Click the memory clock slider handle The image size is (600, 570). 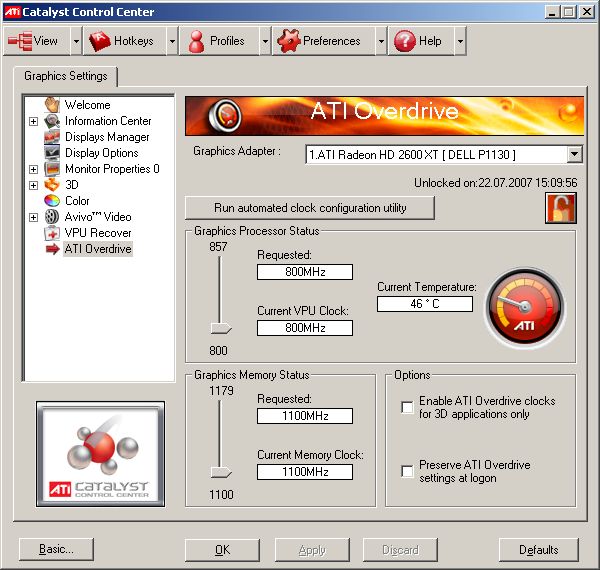point(221,472)
